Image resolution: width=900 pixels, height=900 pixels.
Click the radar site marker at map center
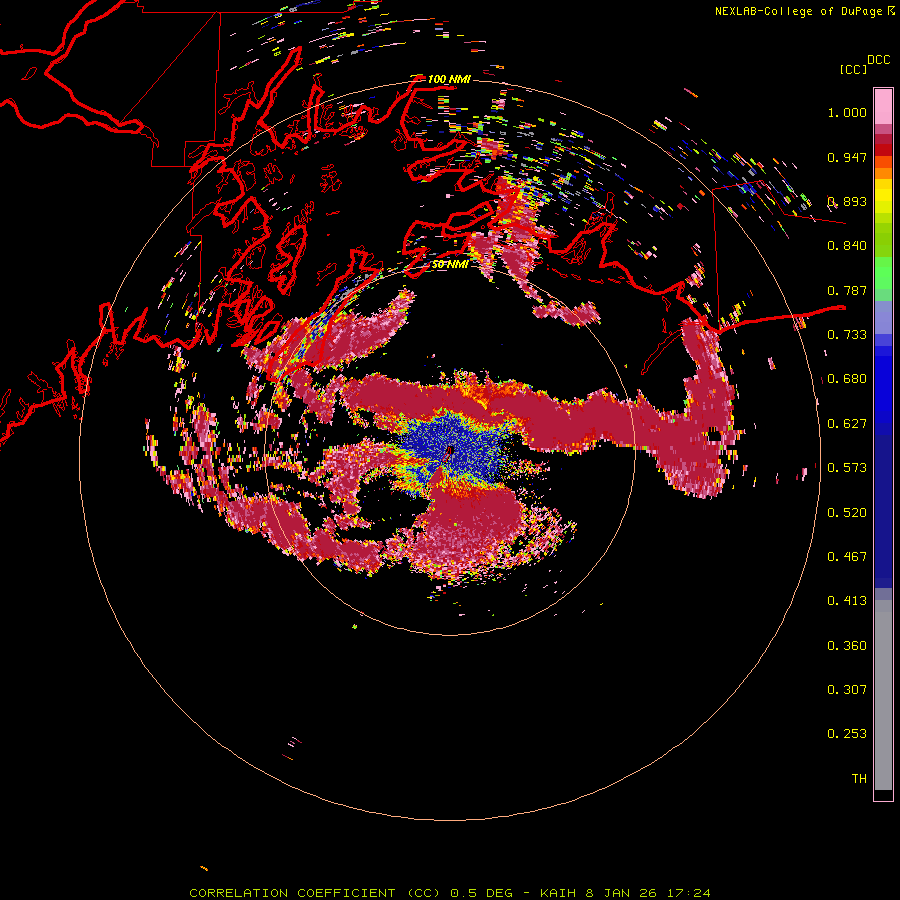pos(450,451)
